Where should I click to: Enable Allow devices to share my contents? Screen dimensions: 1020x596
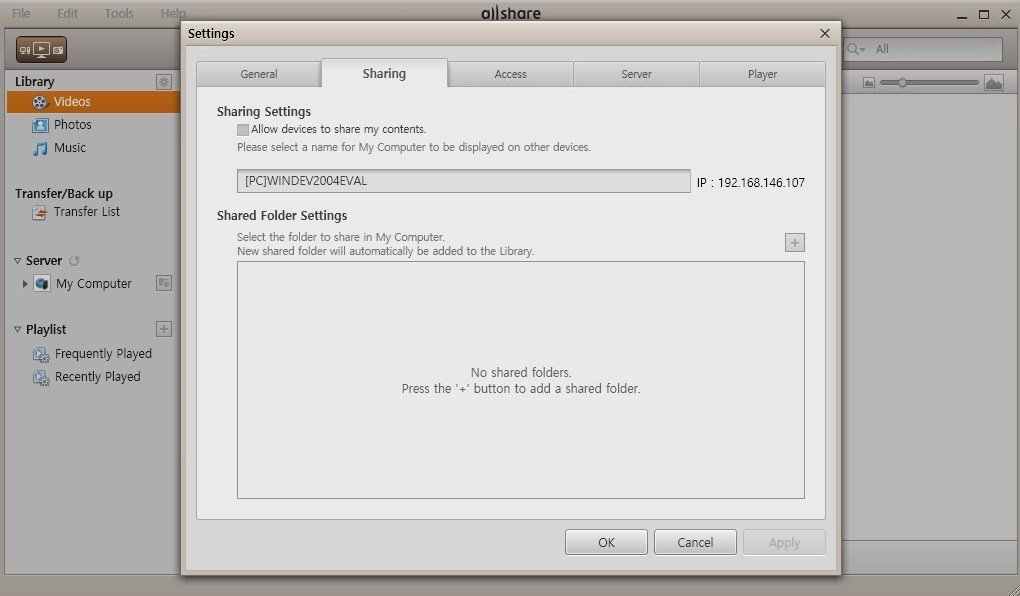tap(243, 129)
